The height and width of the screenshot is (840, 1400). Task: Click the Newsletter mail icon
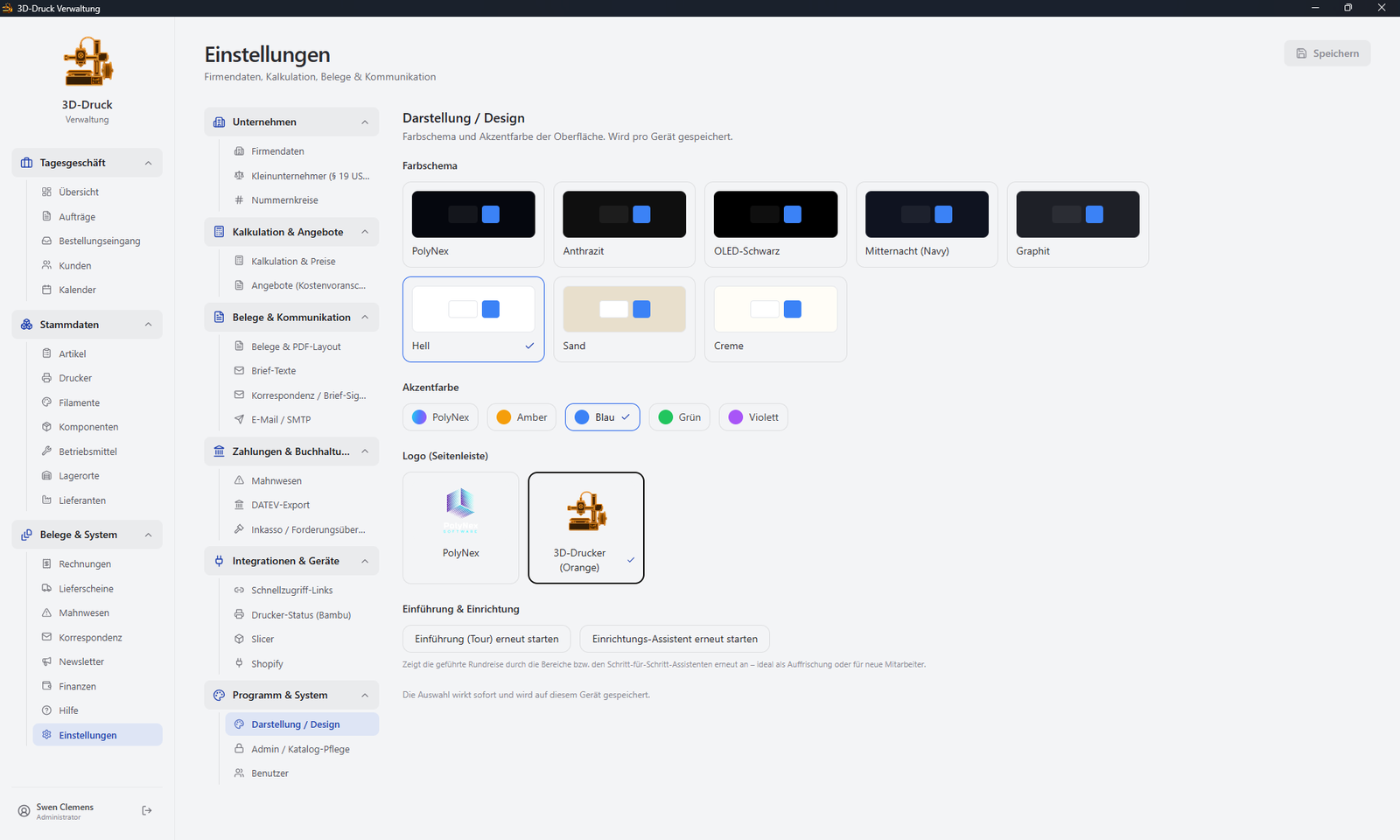[47, 661]
